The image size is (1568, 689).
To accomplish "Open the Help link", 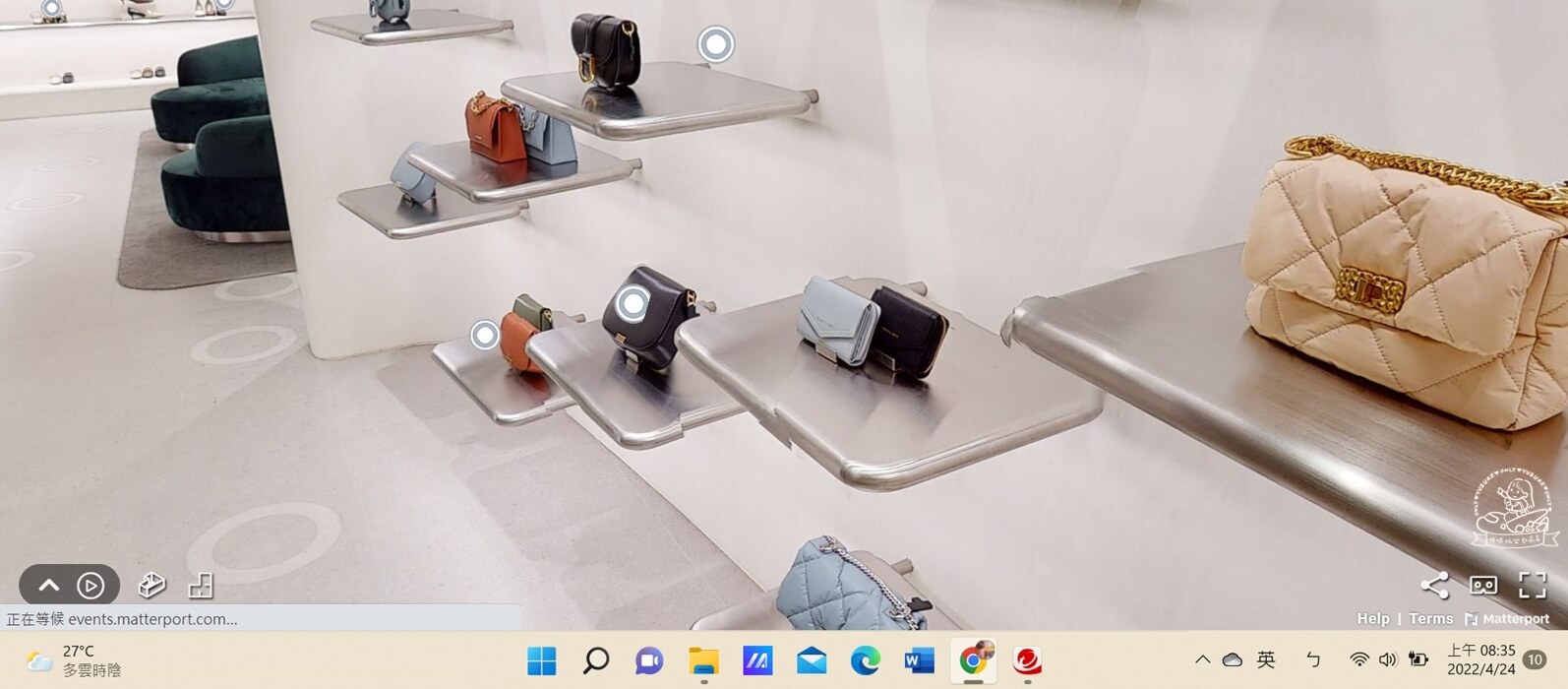I will tap(1372, 618).
